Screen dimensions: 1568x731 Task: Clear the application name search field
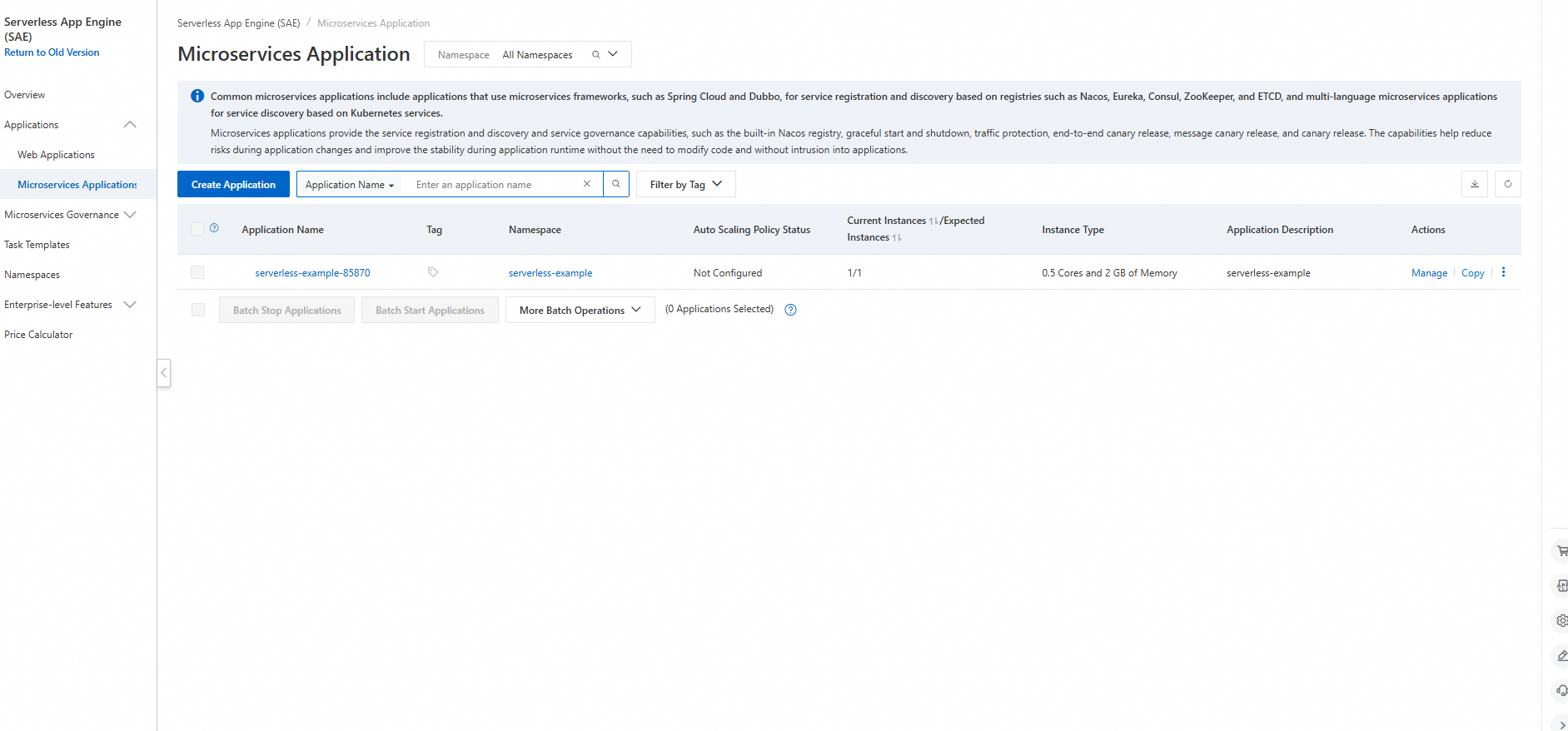click(x=587, y=184)
